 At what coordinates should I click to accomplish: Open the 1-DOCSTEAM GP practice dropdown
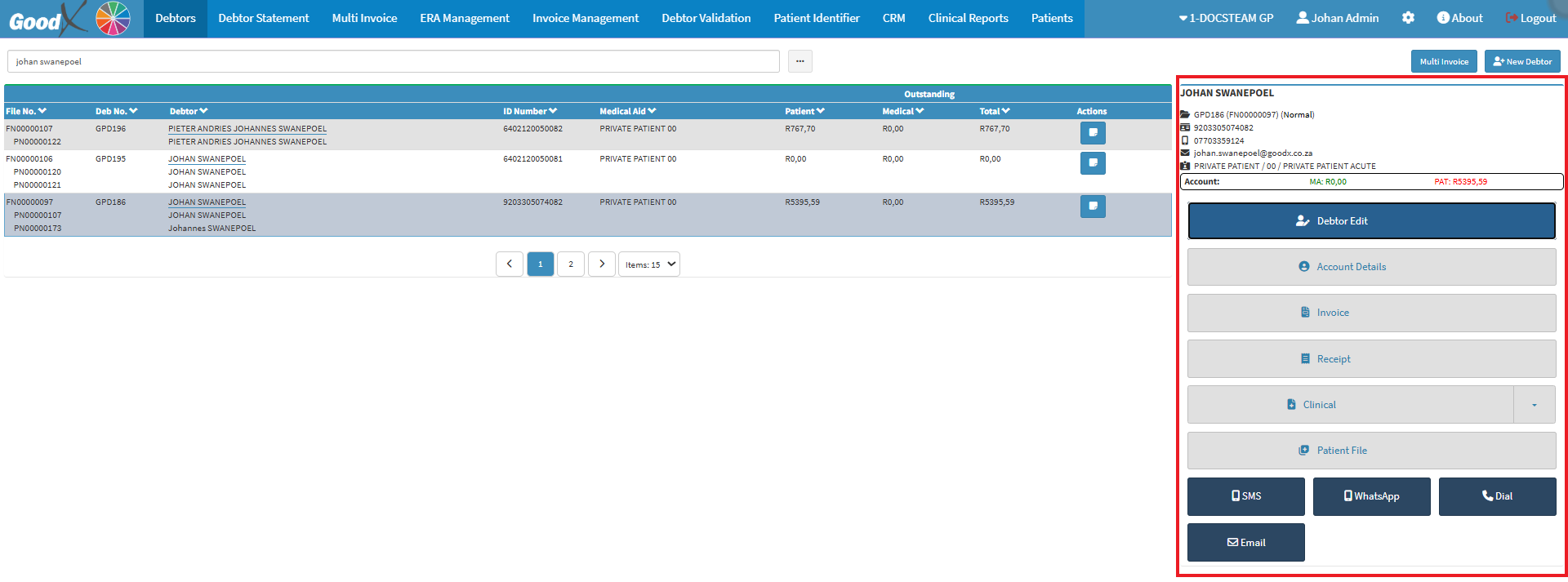(x=1226, y=18)
